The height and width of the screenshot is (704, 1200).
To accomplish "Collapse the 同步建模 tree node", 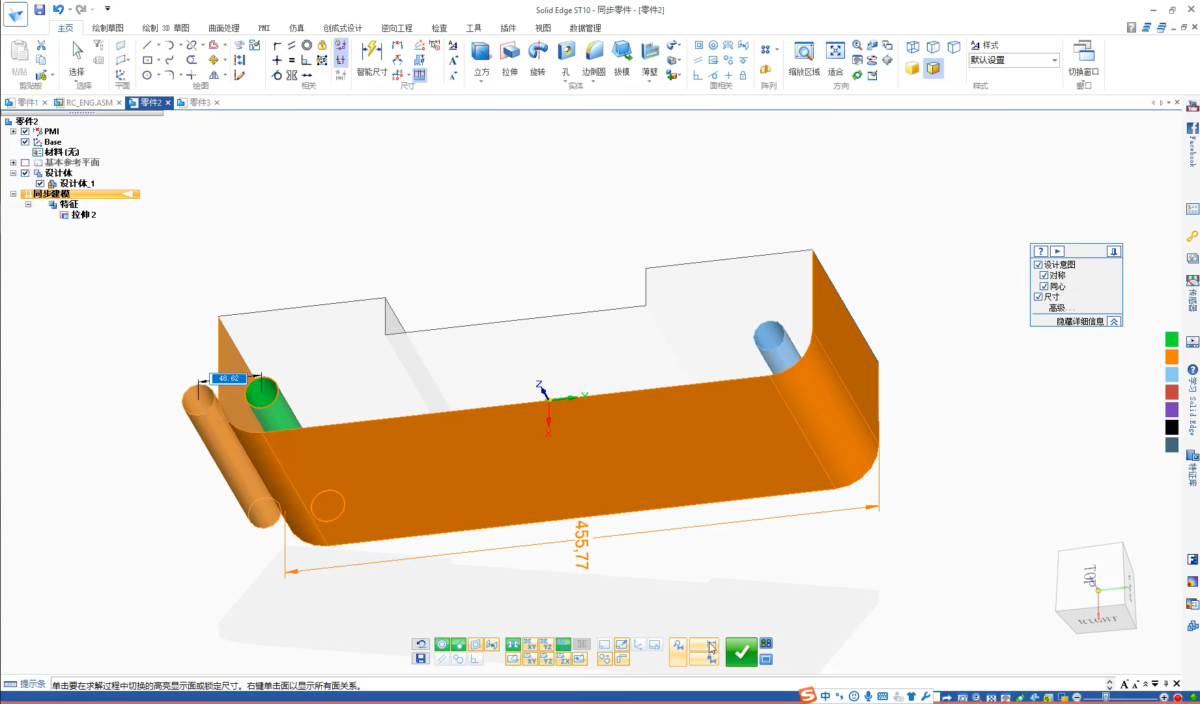I will 13,194.
